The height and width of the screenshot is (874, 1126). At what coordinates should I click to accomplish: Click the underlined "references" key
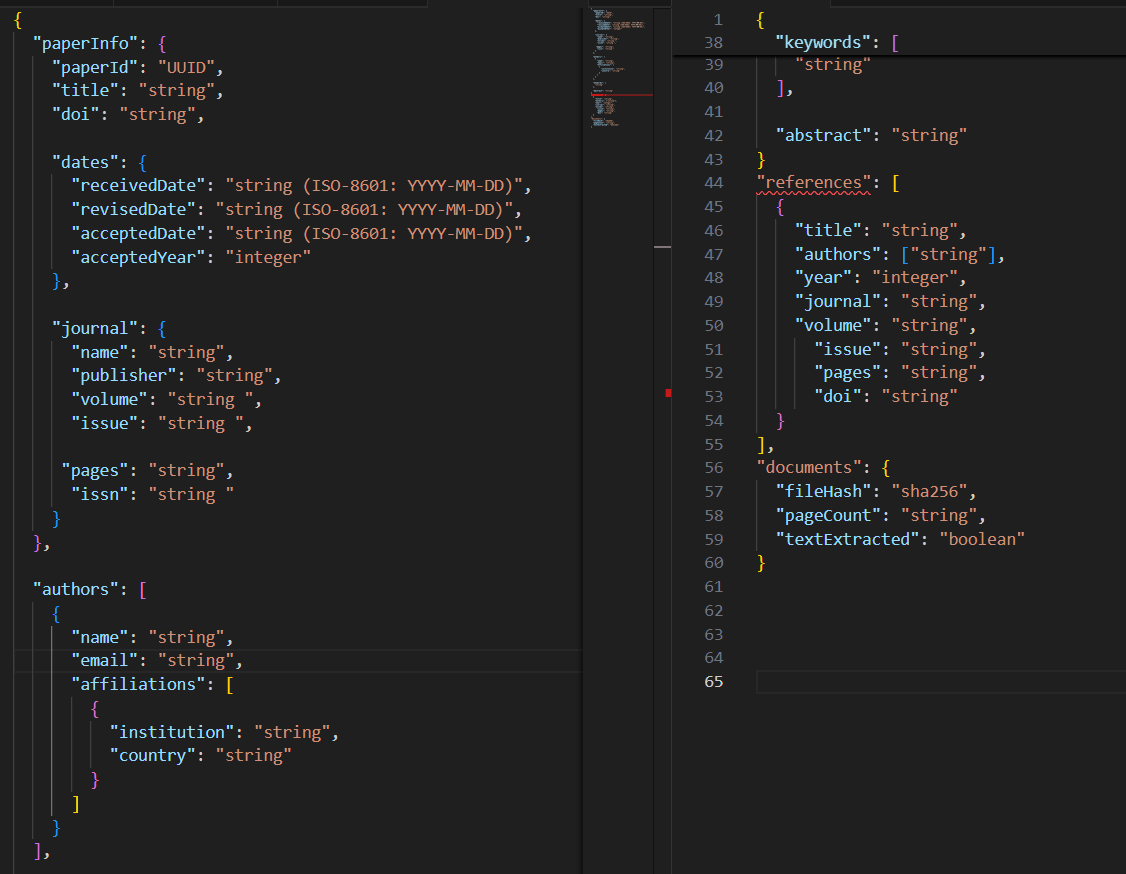coord(814,183)
